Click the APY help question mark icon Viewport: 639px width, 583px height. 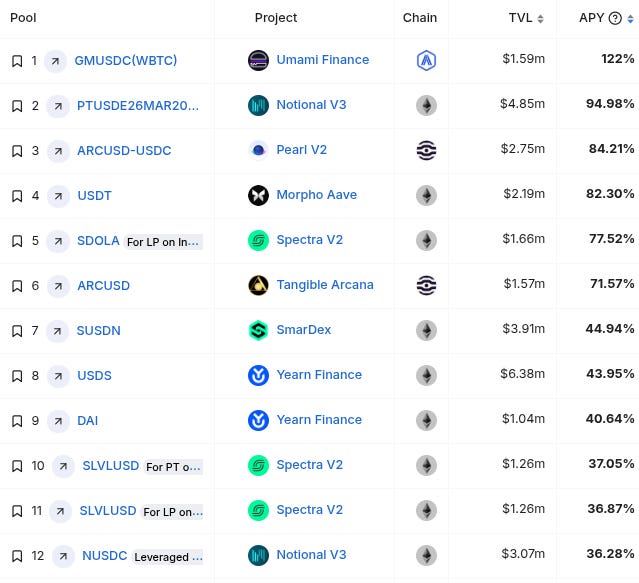(615, 18)
